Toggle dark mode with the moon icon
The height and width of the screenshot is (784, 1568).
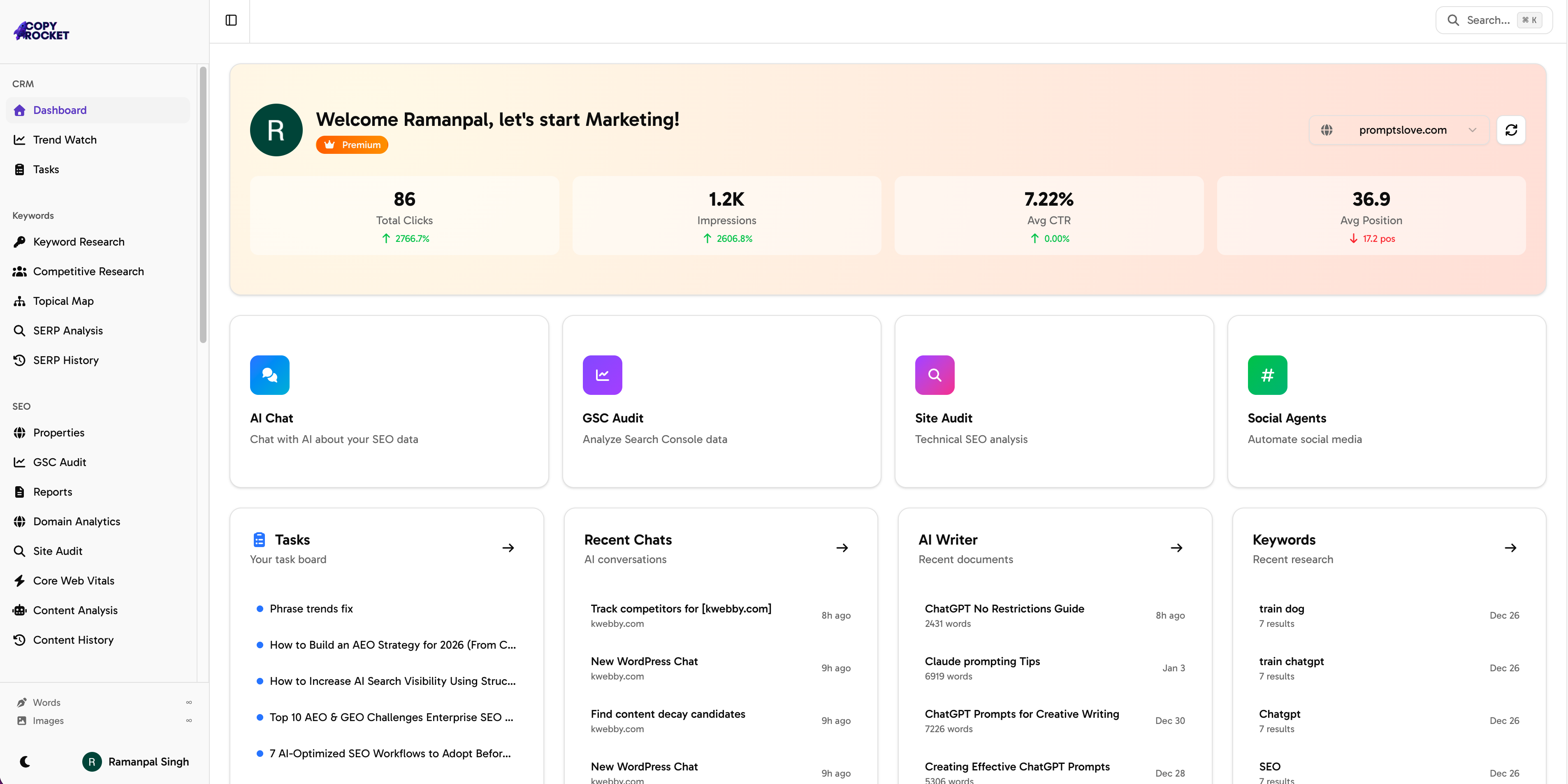26,761
